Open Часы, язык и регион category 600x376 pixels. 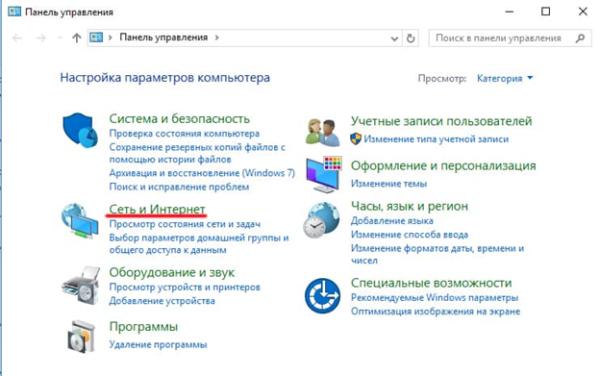point(409,206)
